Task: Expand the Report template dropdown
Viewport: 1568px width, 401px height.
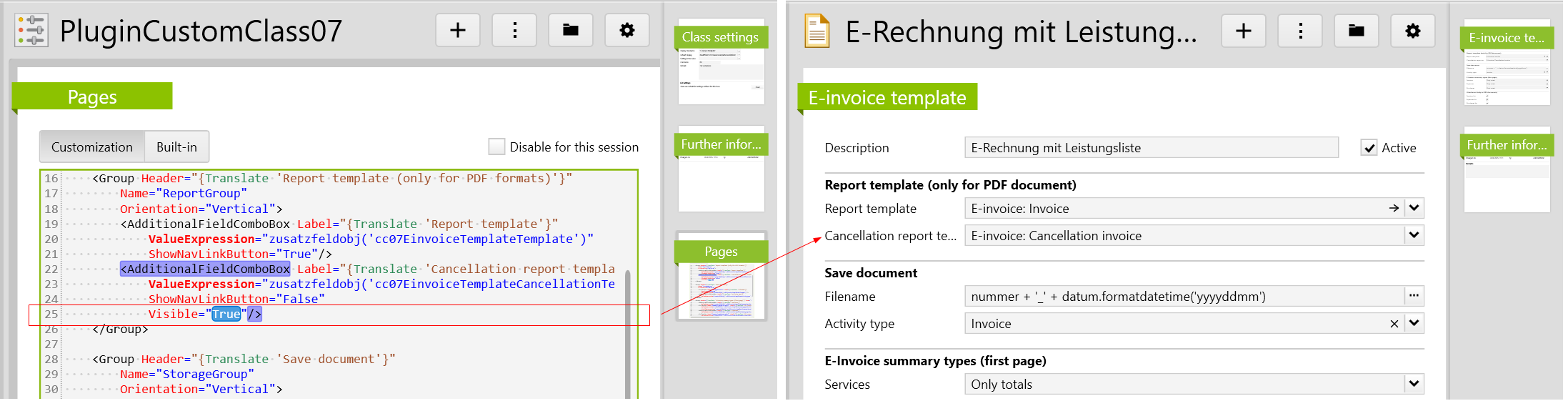Action: click(x=1414, y=209)
